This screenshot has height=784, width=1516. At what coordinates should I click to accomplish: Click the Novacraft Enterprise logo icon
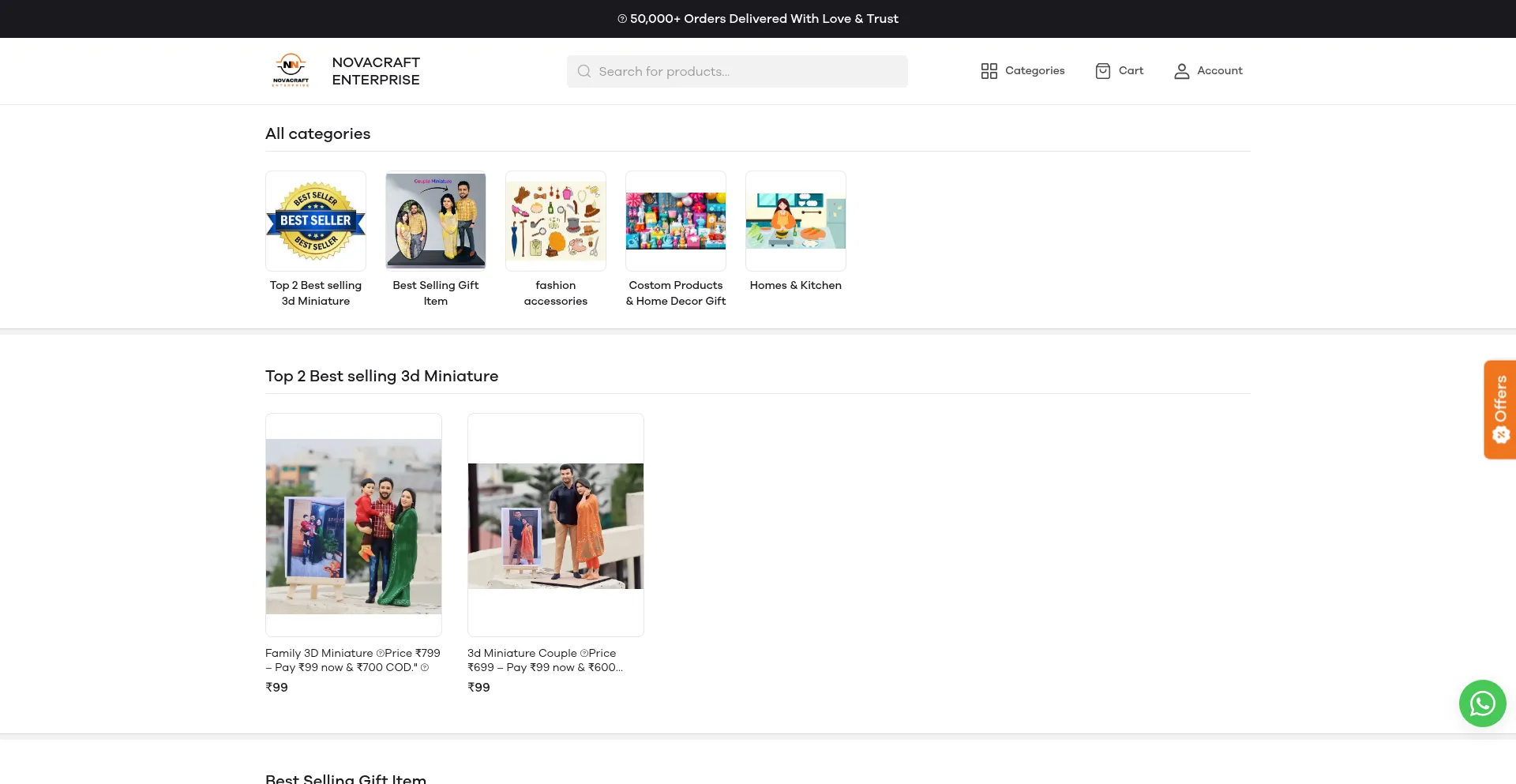291,70
